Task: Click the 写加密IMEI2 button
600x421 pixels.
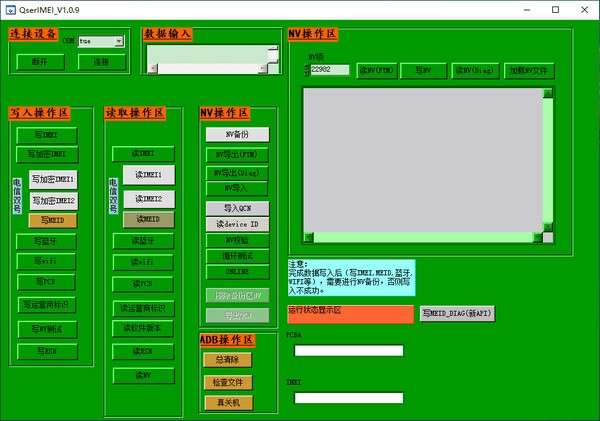Action: click(x=54, y=201)
